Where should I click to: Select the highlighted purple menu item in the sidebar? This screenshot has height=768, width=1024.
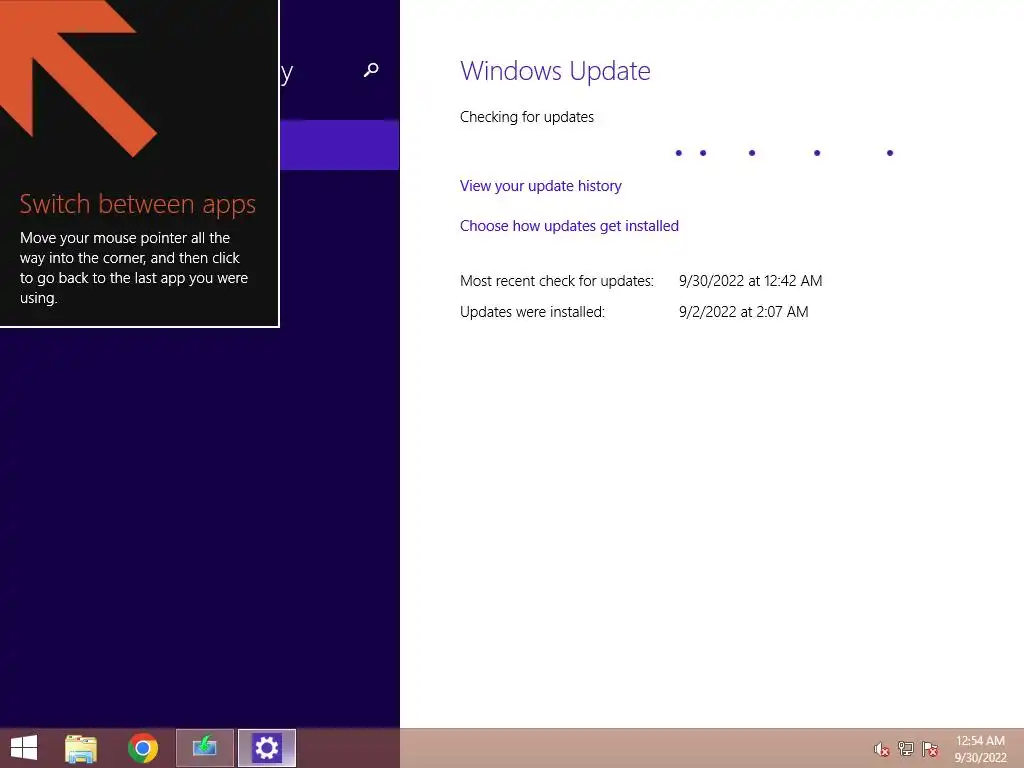(x=340, y=145)
